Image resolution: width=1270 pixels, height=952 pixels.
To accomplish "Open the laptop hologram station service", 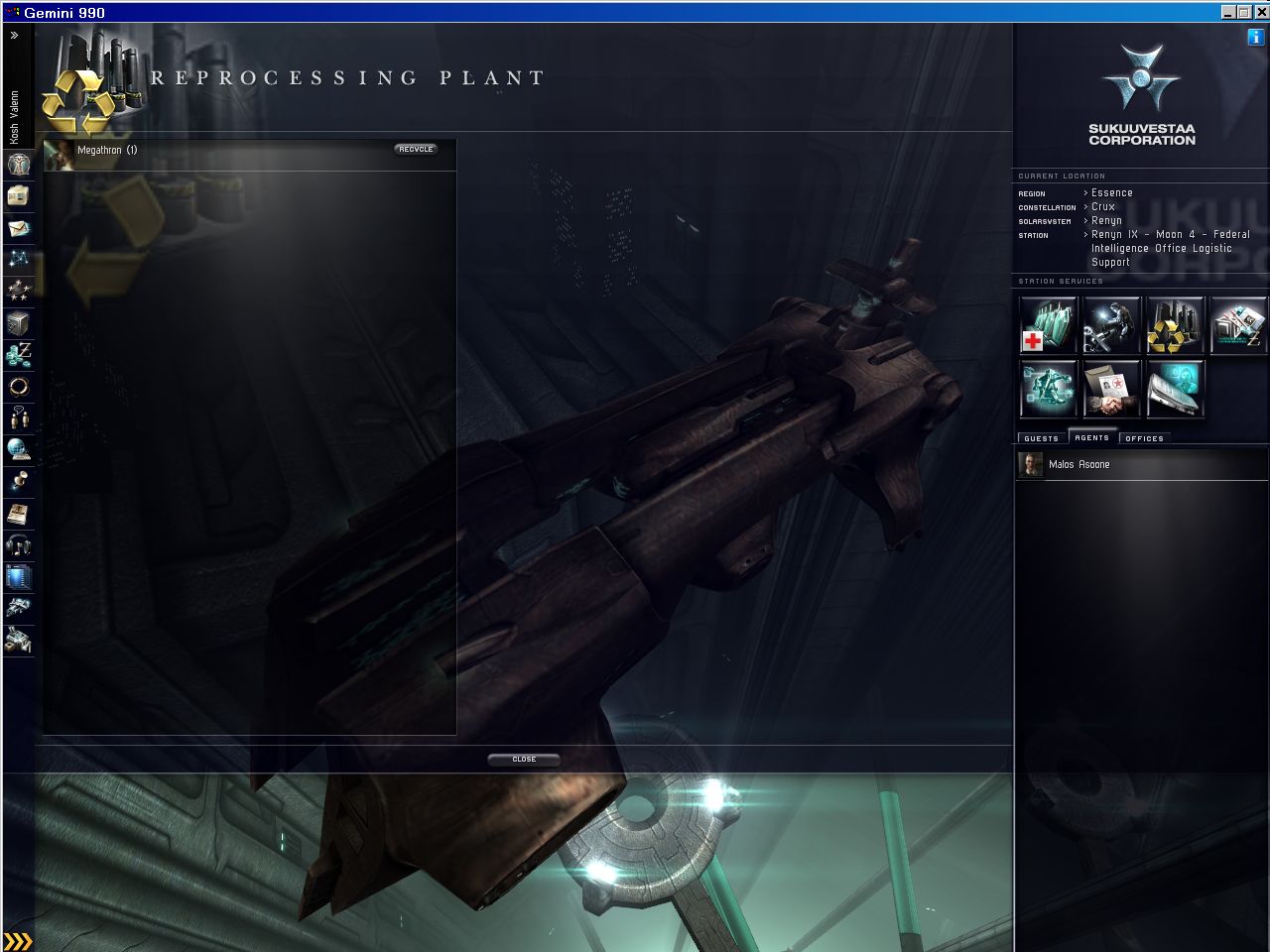I will tap(1176, 389).
